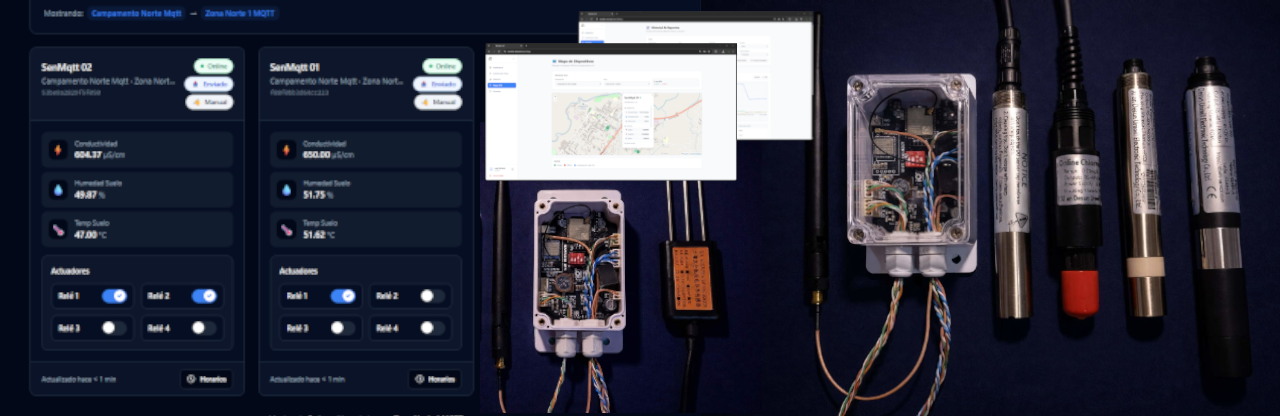Image resolution: width=1280 pixels, height=416 pixels.
Task: Open Horarios schedule on SenMqtt 02 card
Action: (x=207, y=379)
